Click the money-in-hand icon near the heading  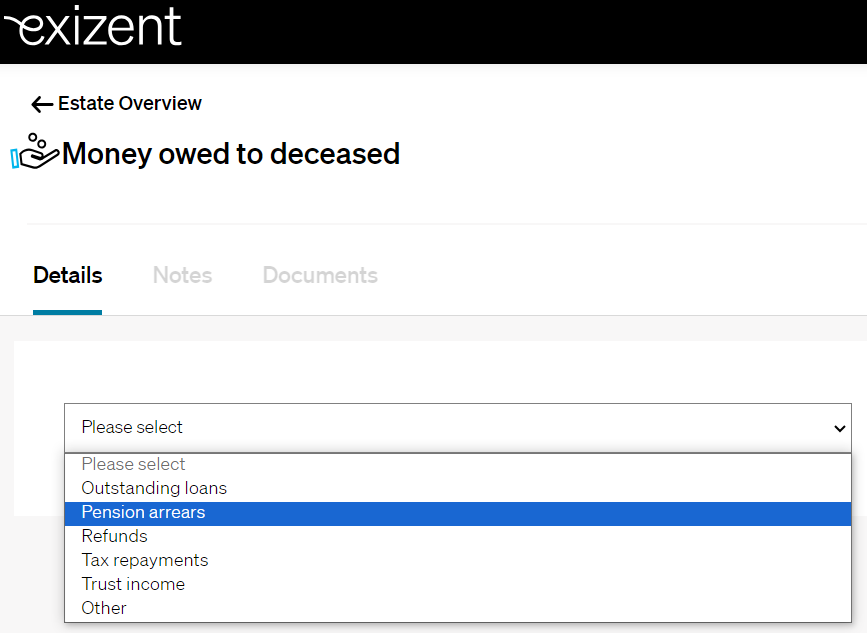(33, 152)
